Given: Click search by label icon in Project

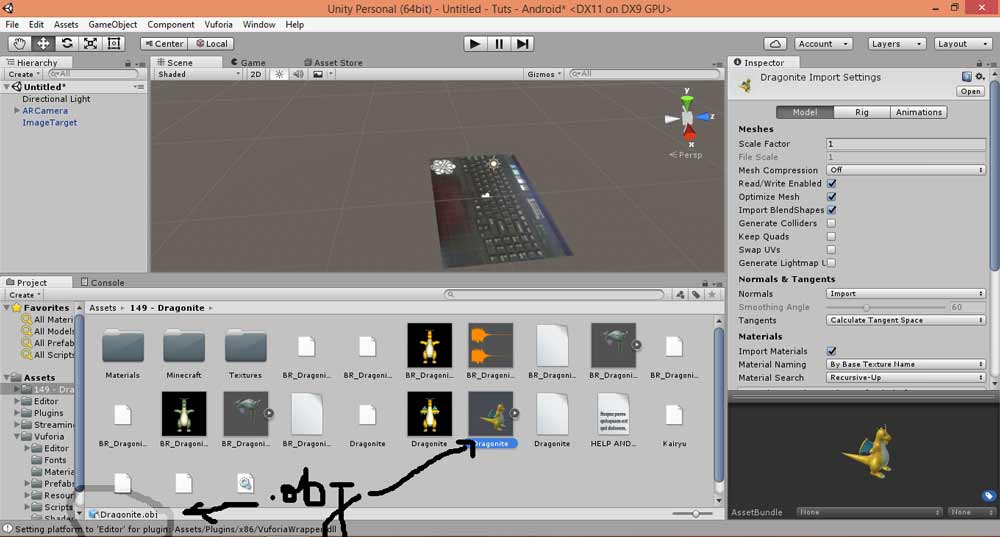Looking at the screenshot, I should point(696,294).
